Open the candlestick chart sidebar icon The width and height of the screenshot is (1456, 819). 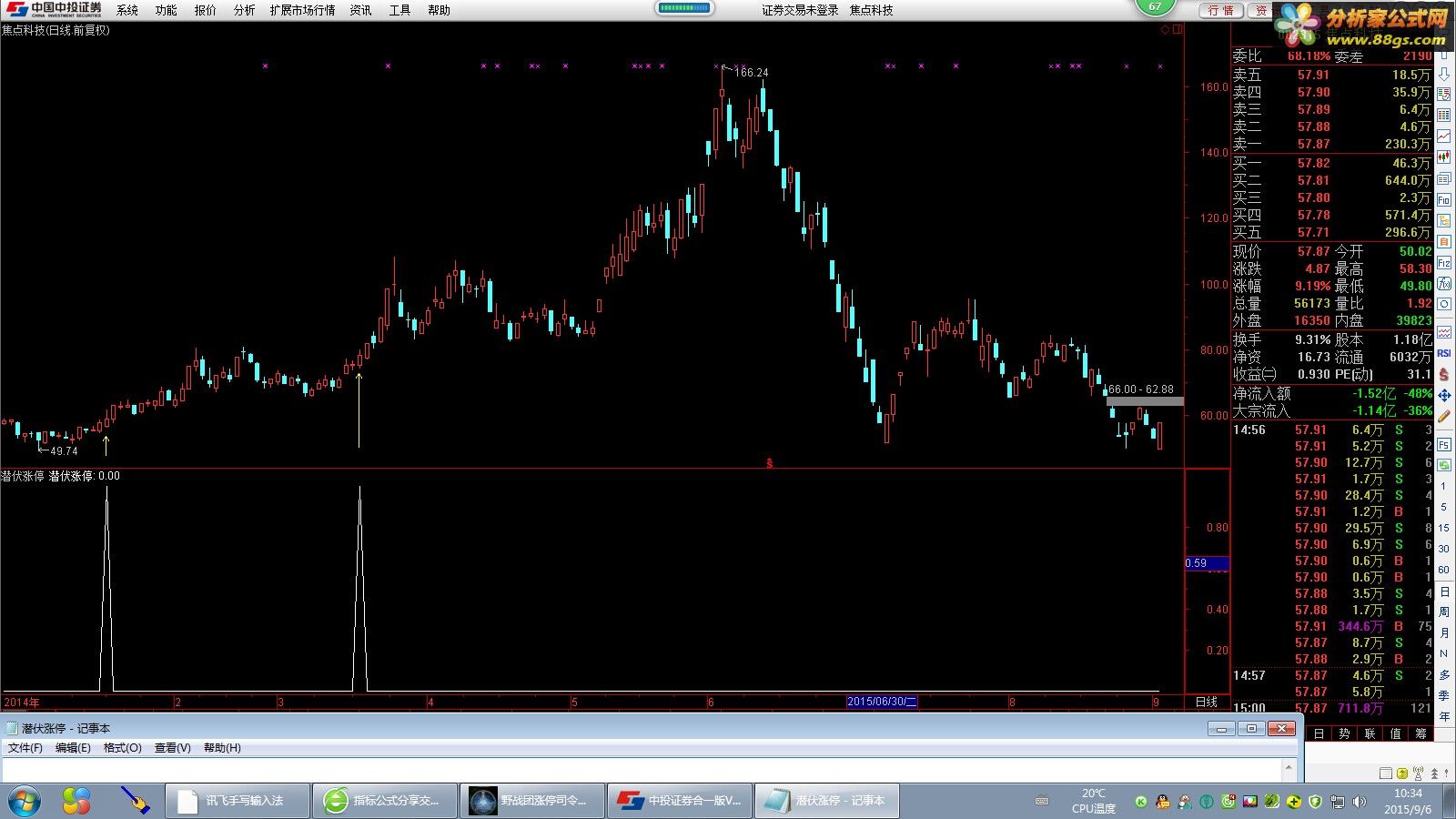click(x=1444, y=157)
